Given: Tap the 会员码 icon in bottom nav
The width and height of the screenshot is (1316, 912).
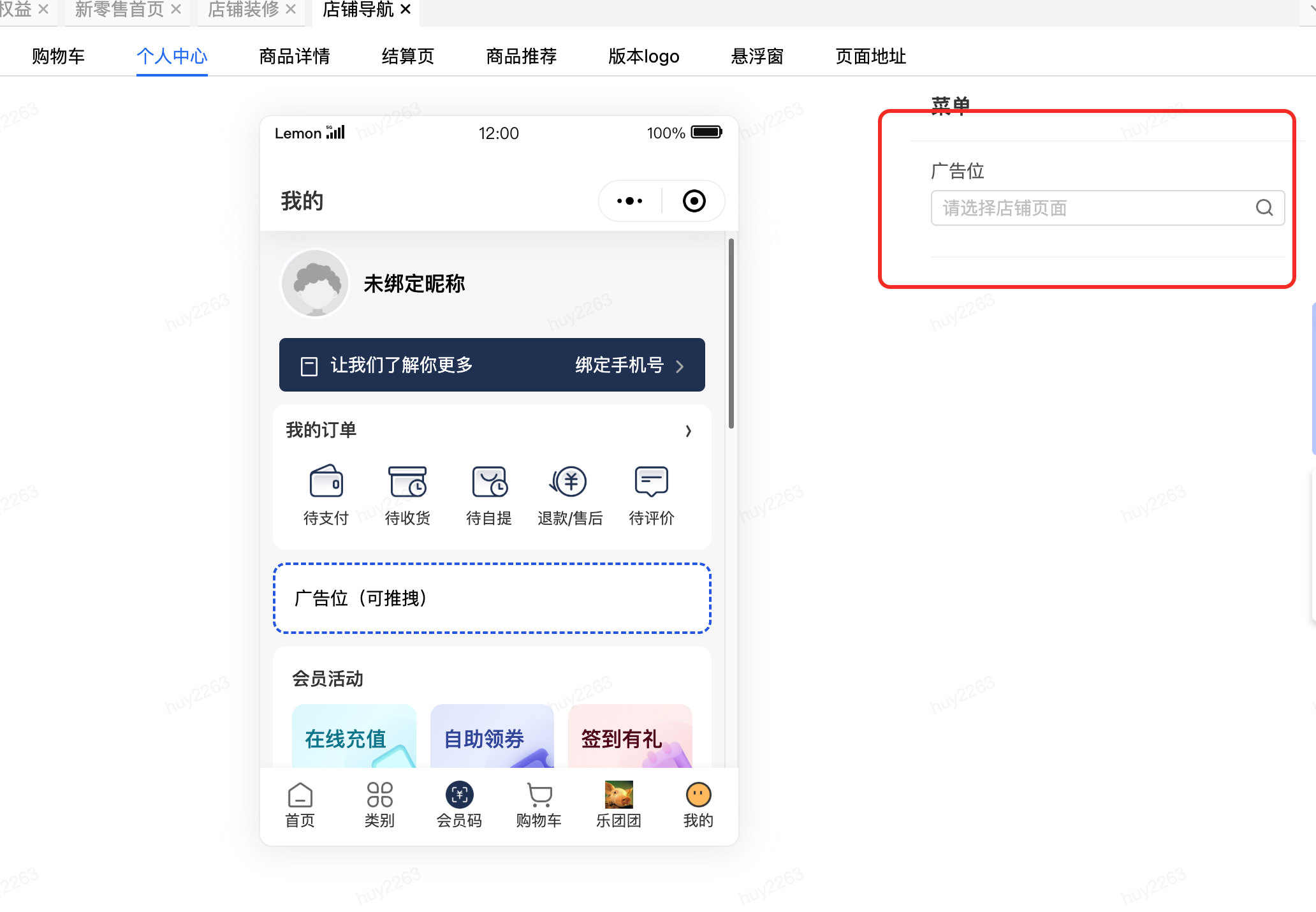Looking at the screenshot, I should tap(459, 795).
